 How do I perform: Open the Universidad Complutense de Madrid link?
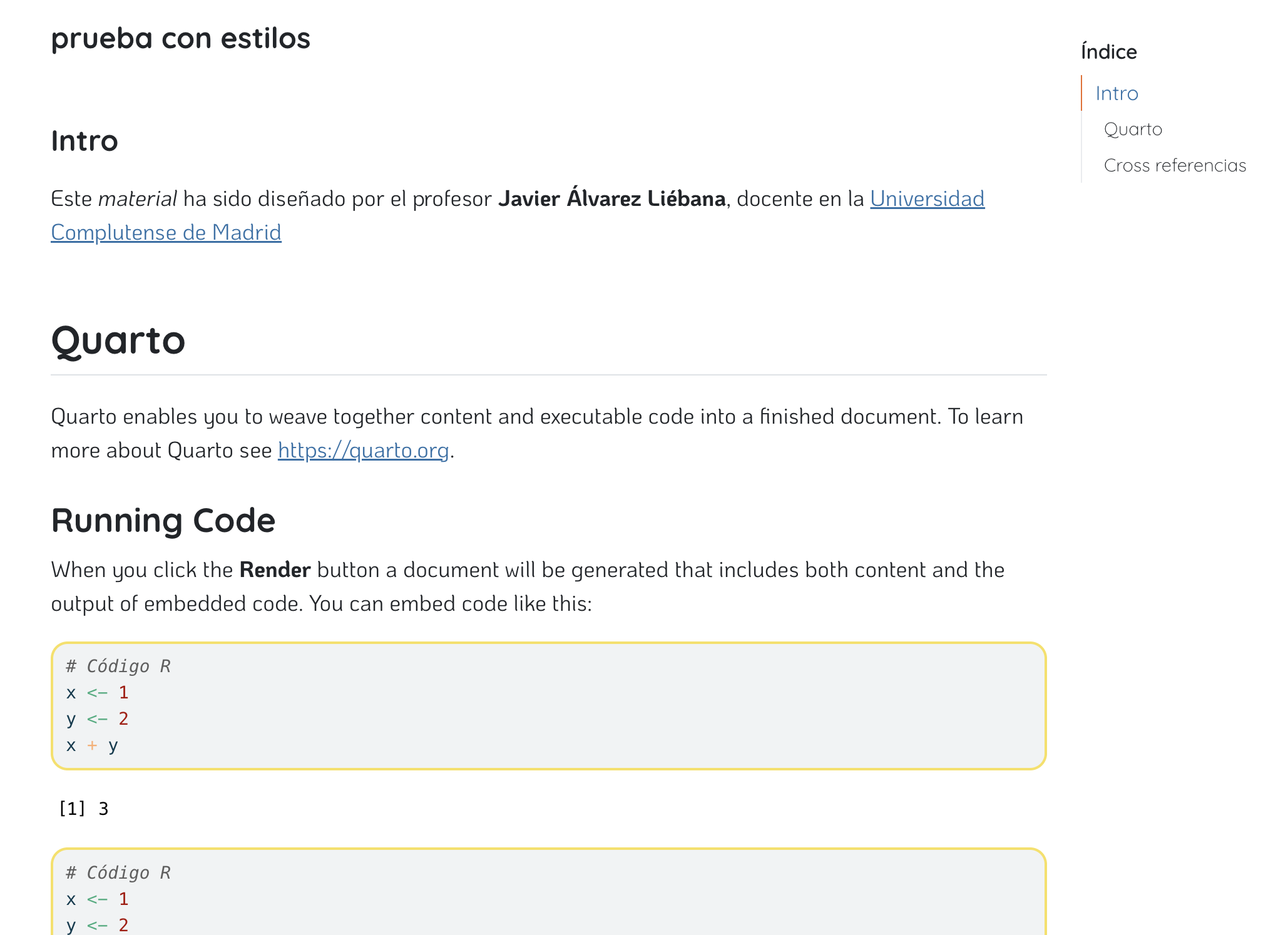(x=926, y=199)
